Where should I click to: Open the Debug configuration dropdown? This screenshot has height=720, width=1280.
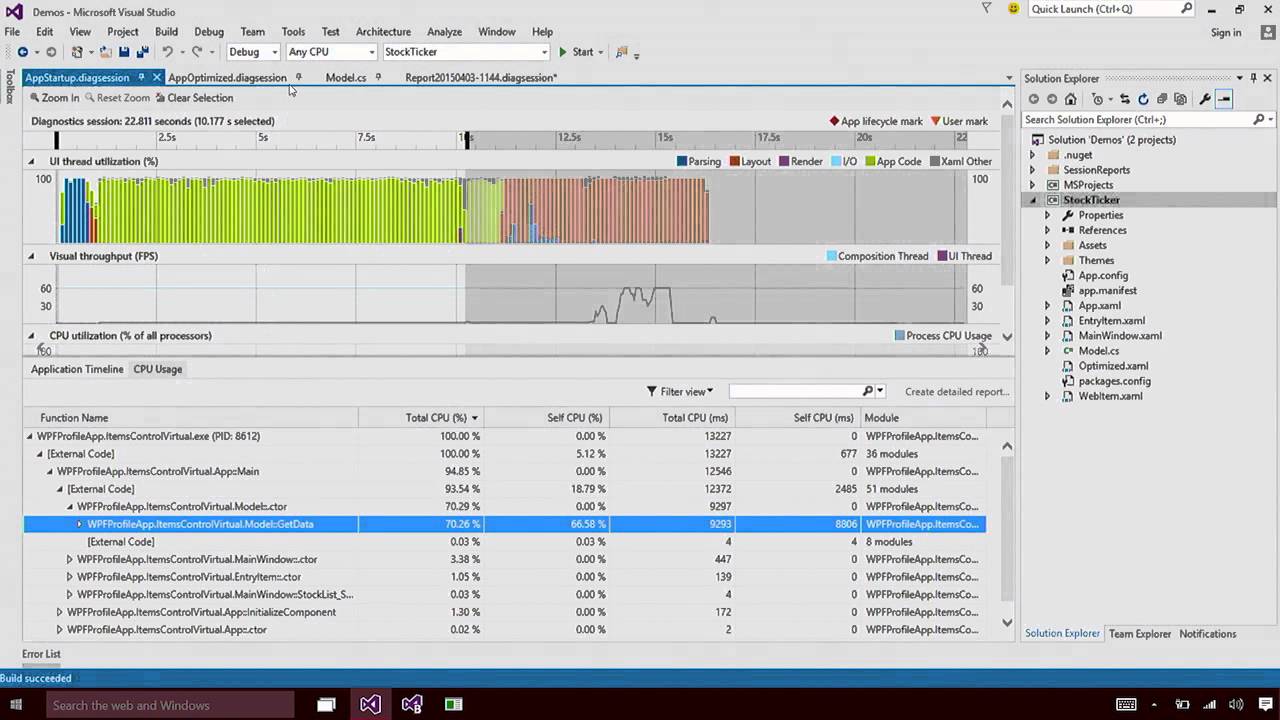coord(253,52)
